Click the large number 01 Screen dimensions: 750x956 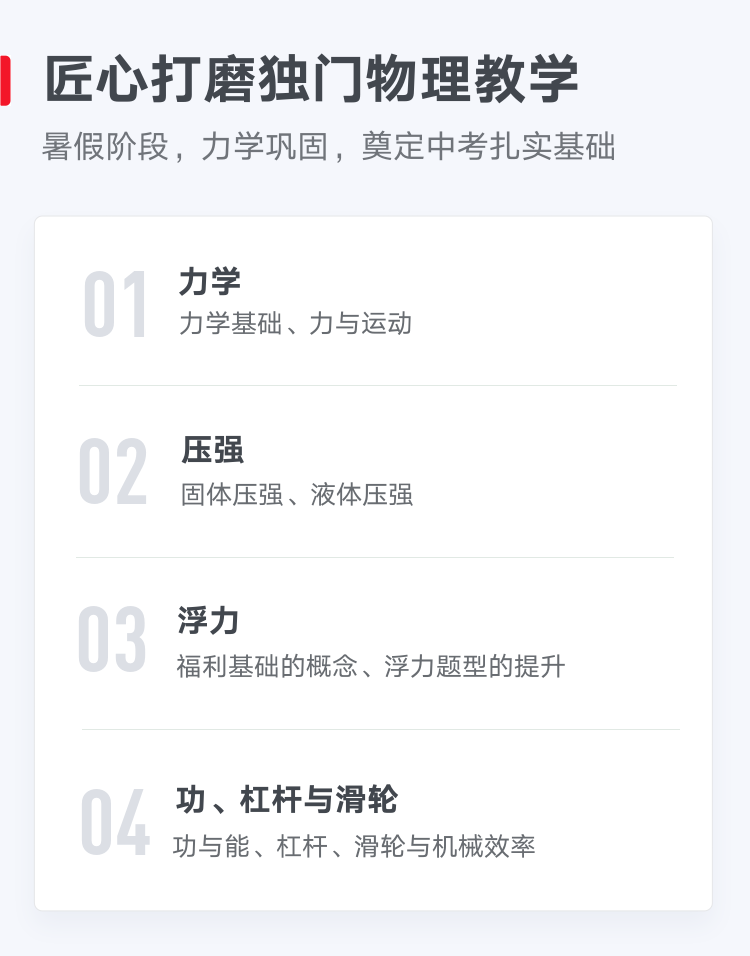[x=115, y=304]
